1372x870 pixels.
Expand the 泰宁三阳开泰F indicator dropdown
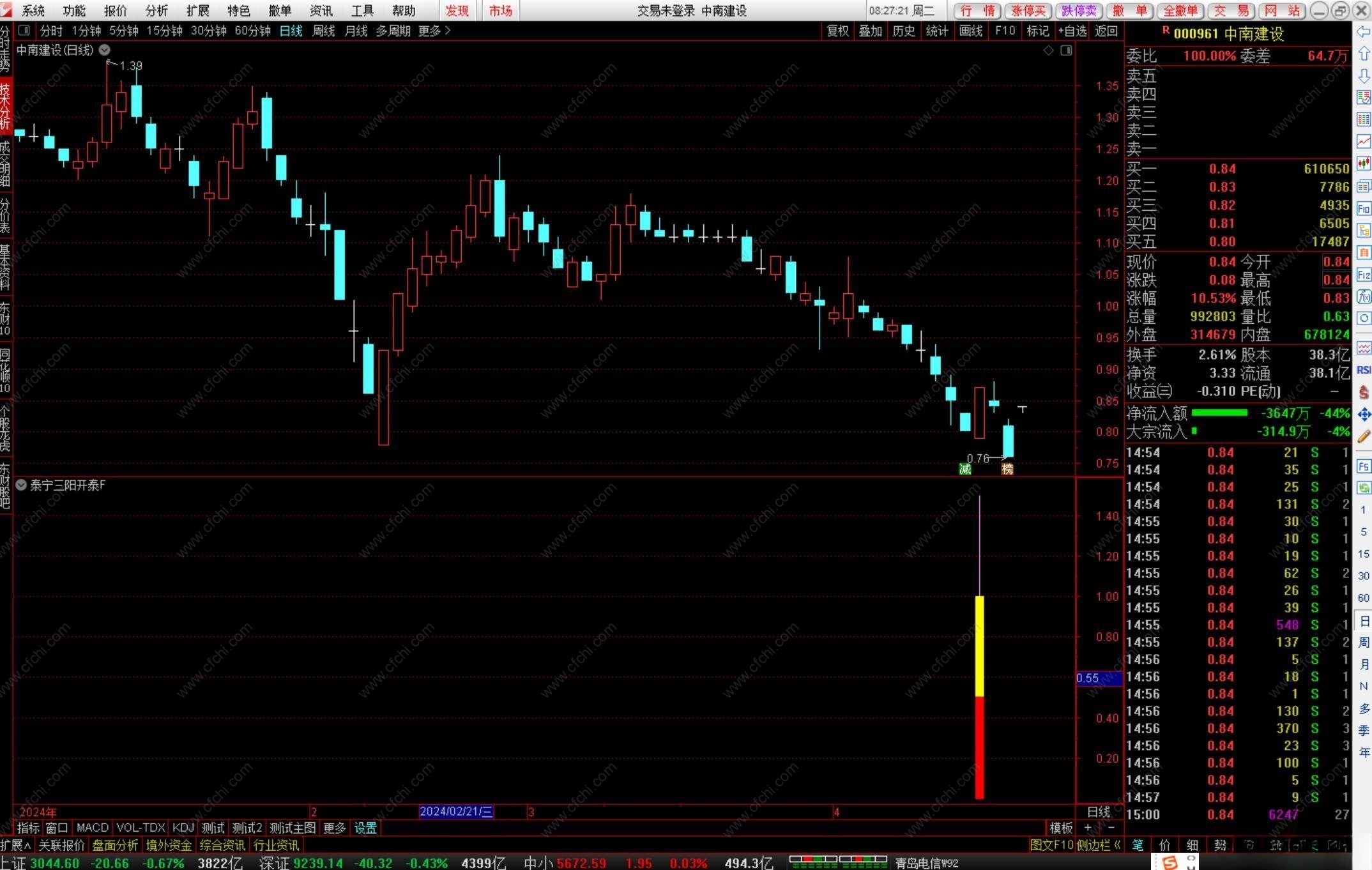(21, 485)
